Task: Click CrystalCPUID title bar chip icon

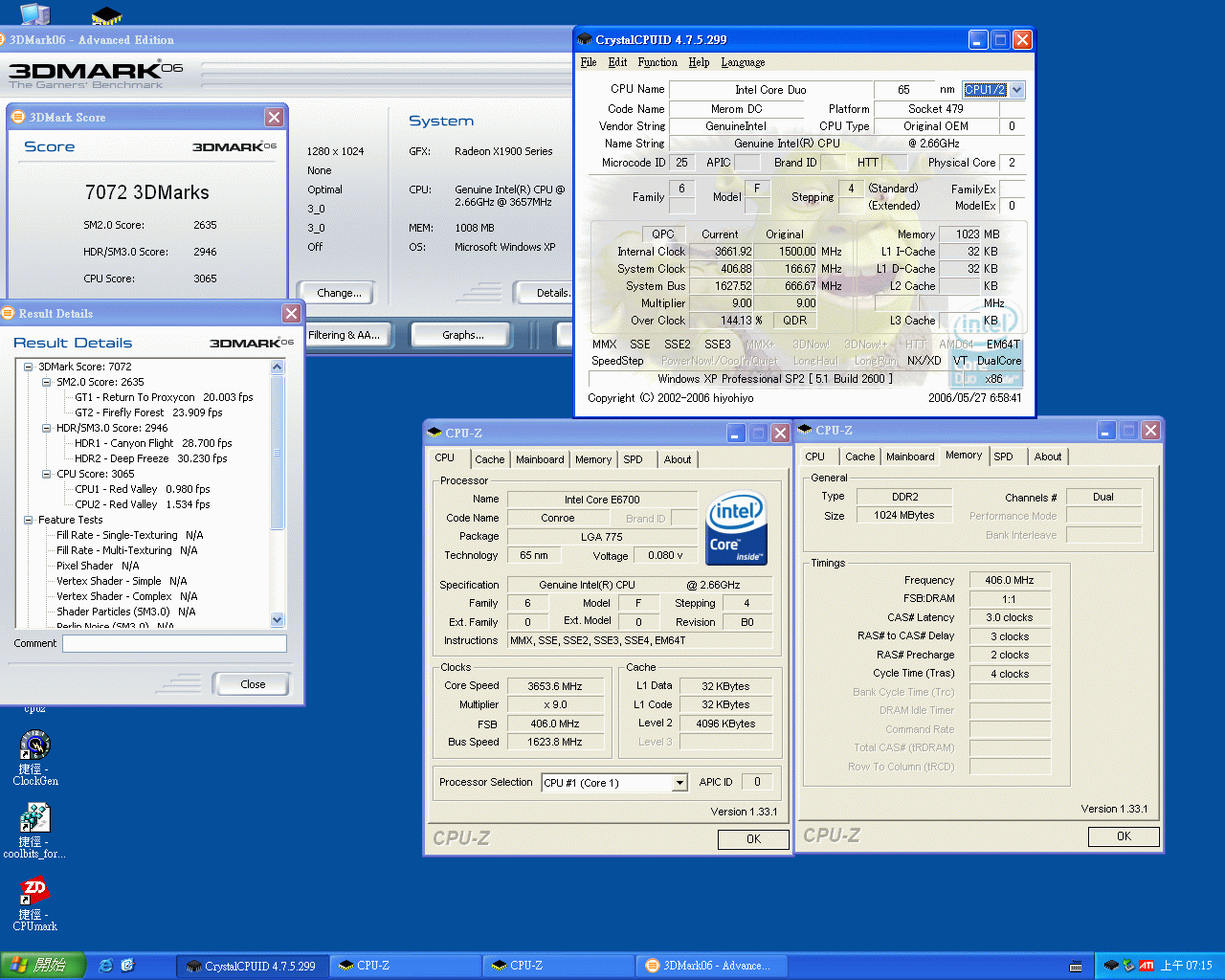Action: pos(585,39)
